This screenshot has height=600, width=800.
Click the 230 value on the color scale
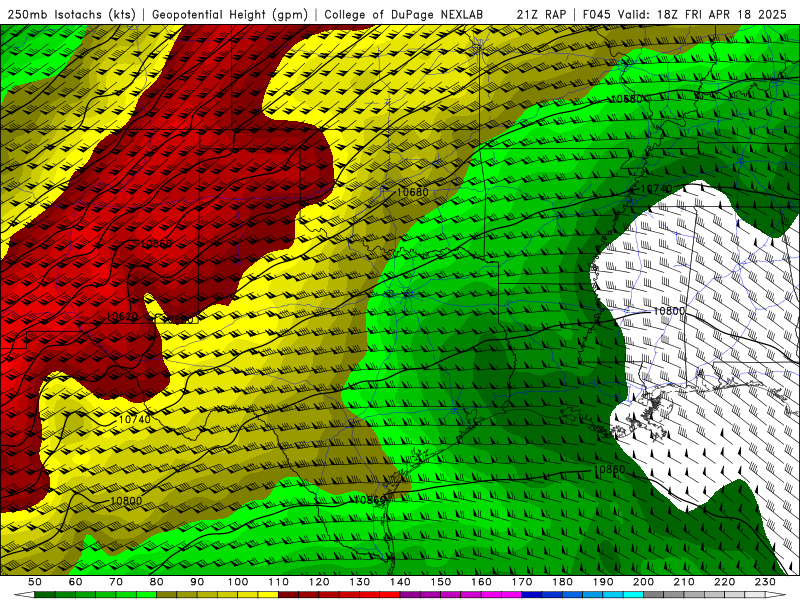click(x=765, y=582)
